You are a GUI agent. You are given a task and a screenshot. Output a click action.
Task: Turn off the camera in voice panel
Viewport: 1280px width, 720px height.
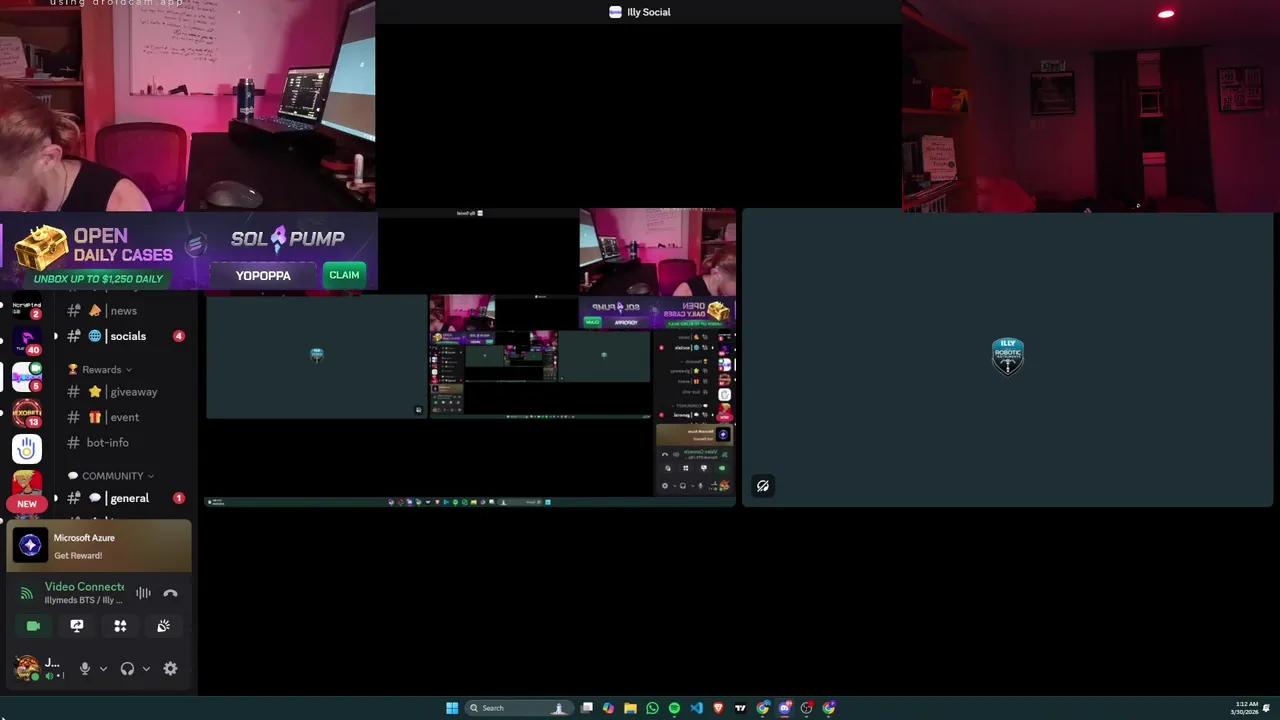coord(33,626)
